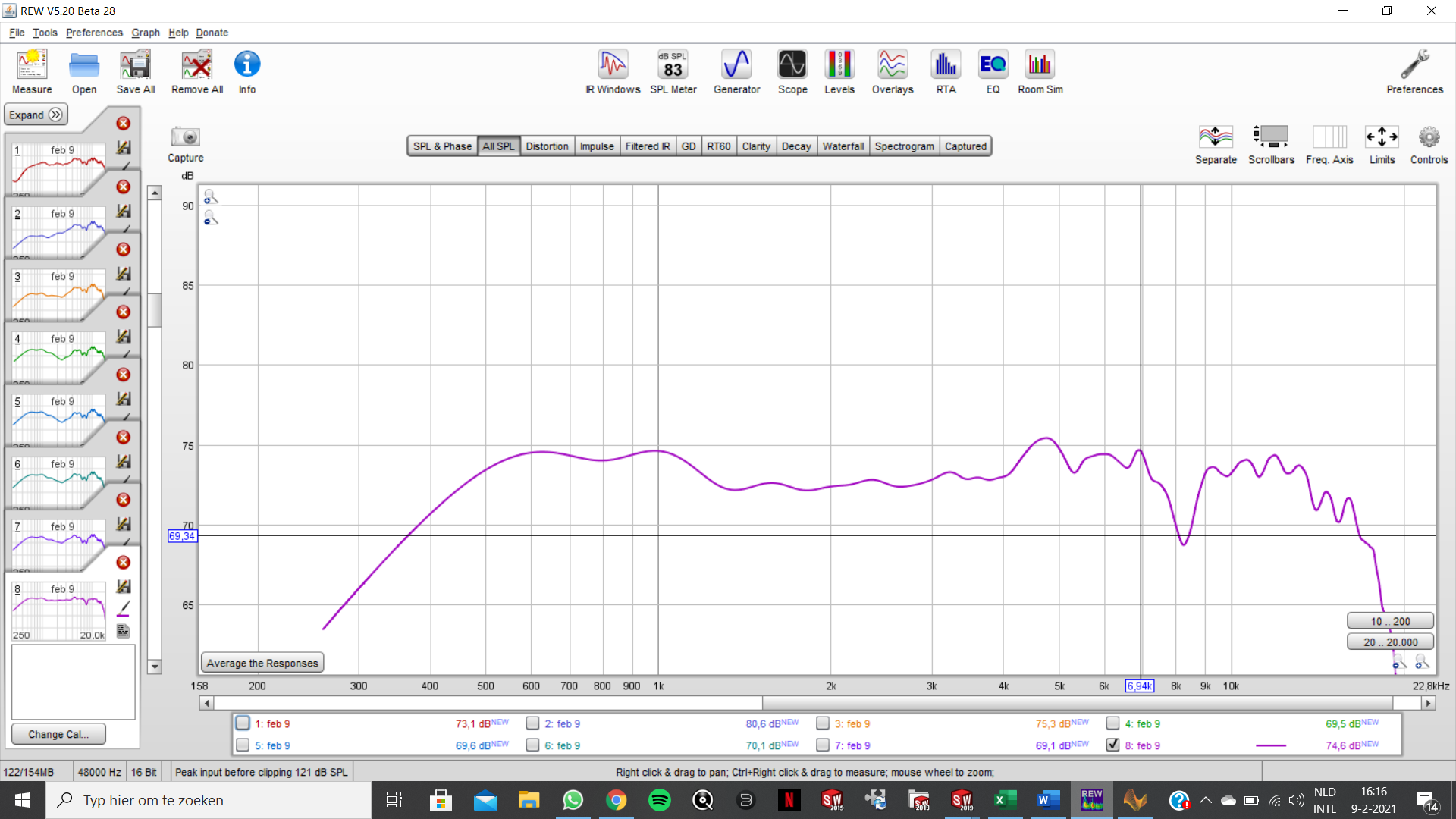Click trace 8 purple line swatch

1271,745
